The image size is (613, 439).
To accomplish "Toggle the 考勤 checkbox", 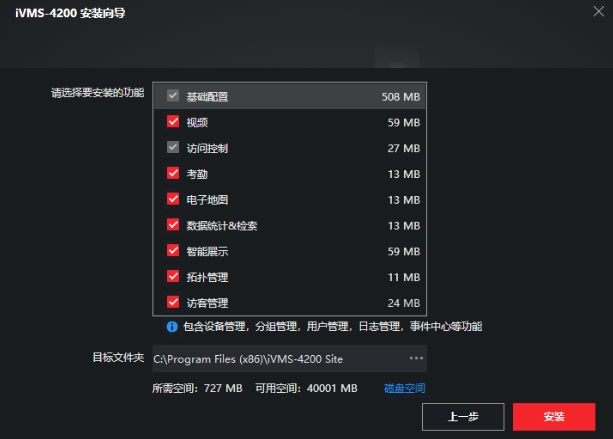I will tap(173, 173).
